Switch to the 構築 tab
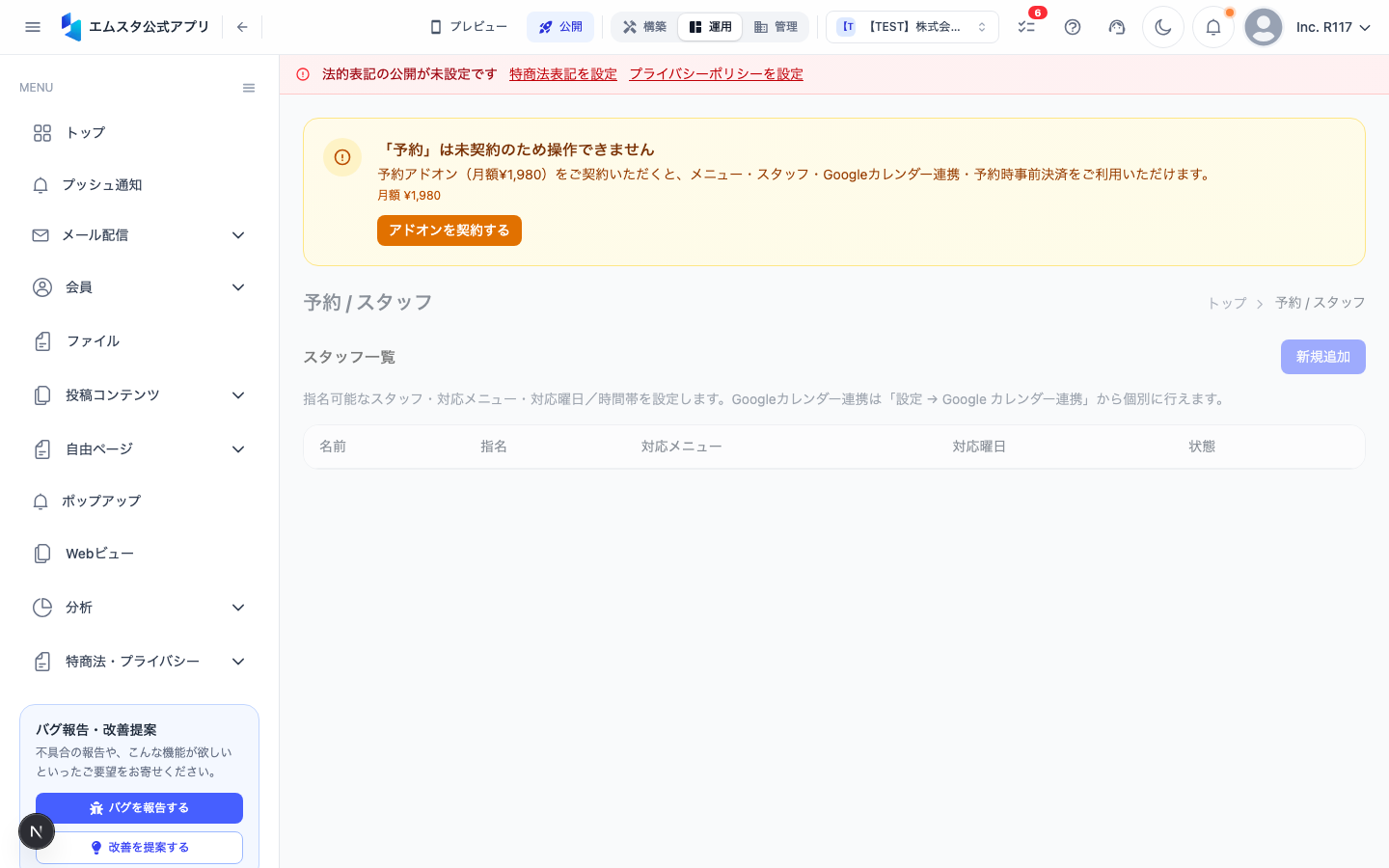This screenshot has width=1389, height=868. click(x=644, y=27)
